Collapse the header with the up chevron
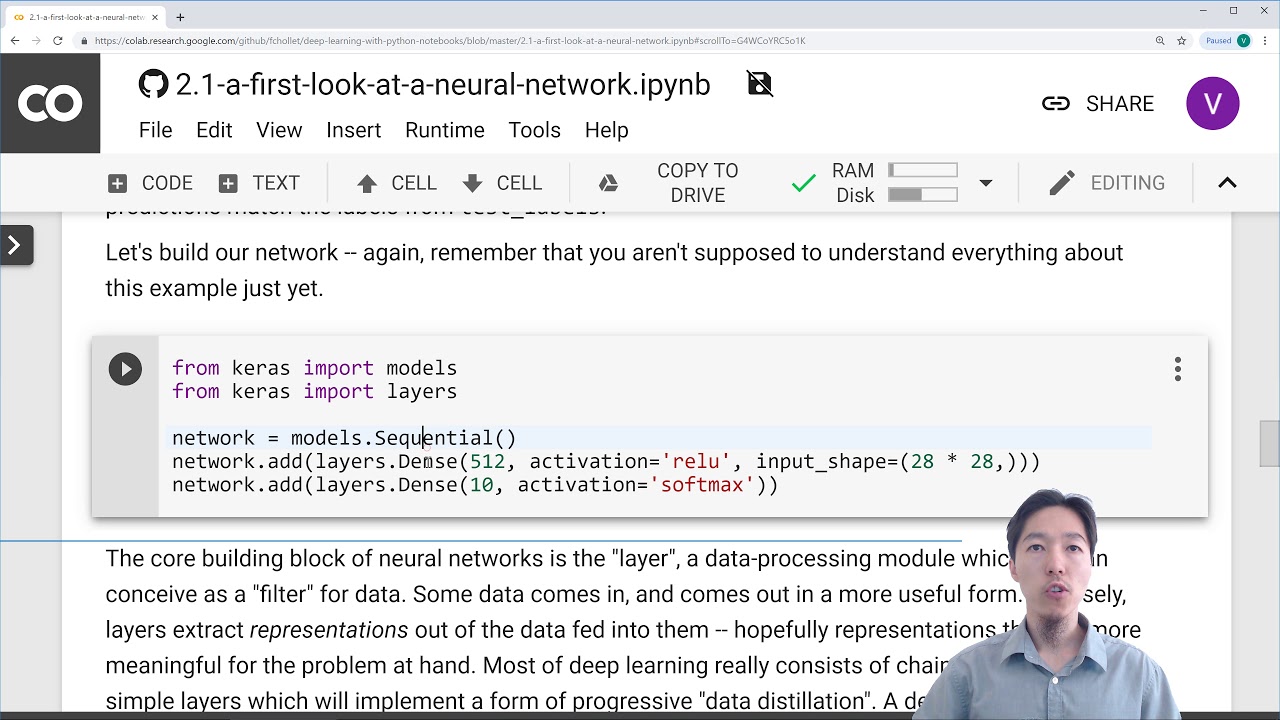 click(x=1227, y=183)
